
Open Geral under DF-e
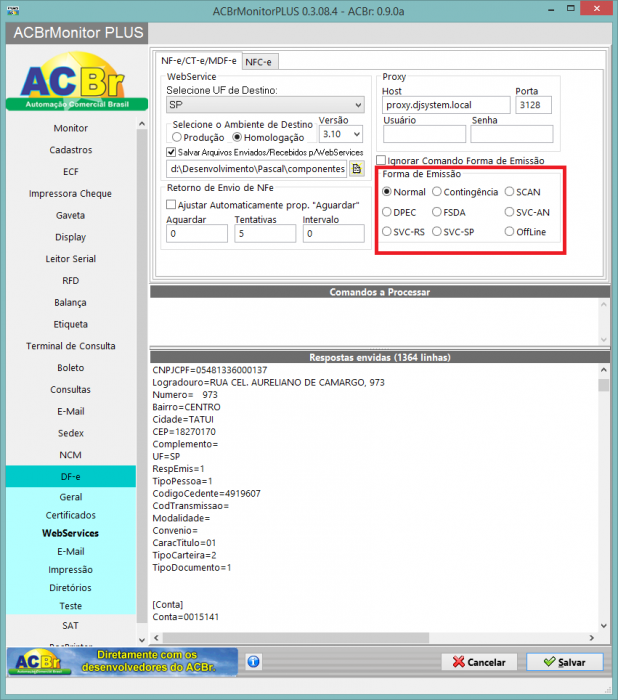point(71,497)
